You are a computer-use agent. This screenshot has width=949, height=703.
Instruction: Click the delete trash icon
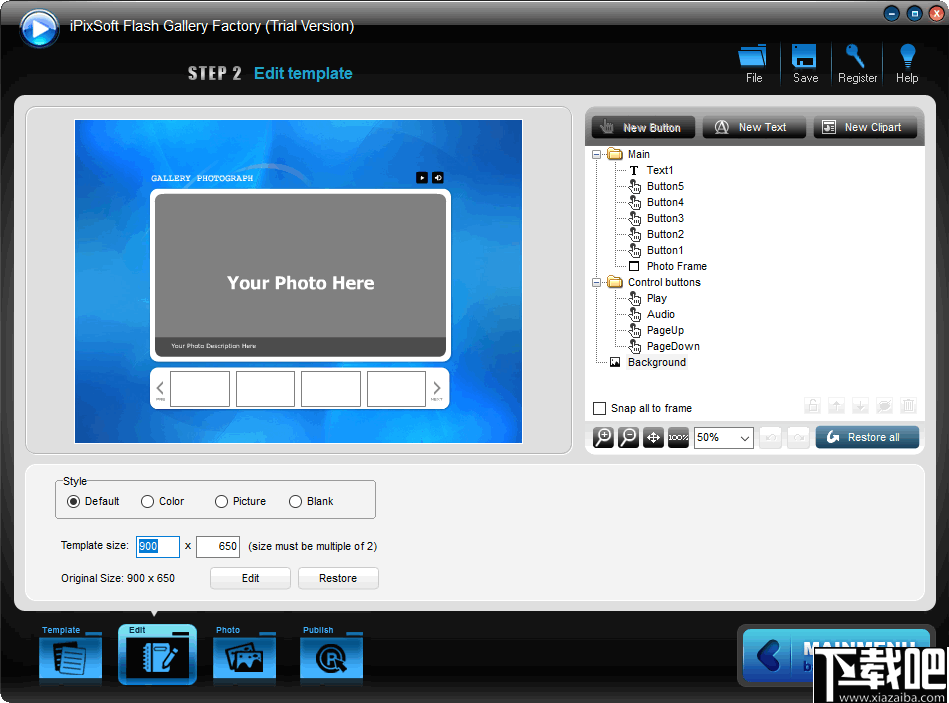point(908,405)
